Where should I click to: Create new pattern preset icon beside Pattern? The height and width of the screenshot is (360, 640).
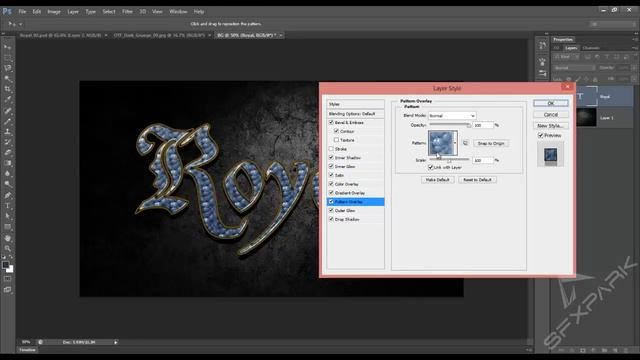(x=465, y=143)
